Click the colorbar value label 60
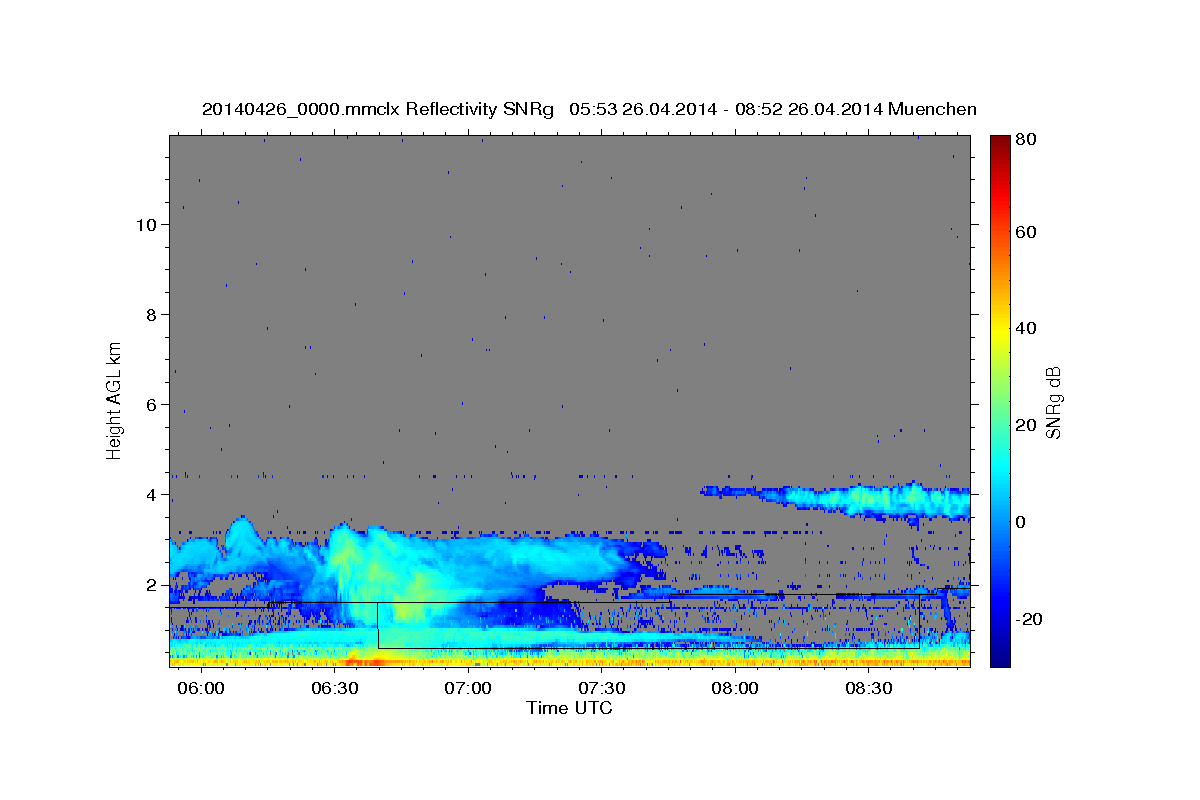1200x800 pixels. coord(1024,232)
